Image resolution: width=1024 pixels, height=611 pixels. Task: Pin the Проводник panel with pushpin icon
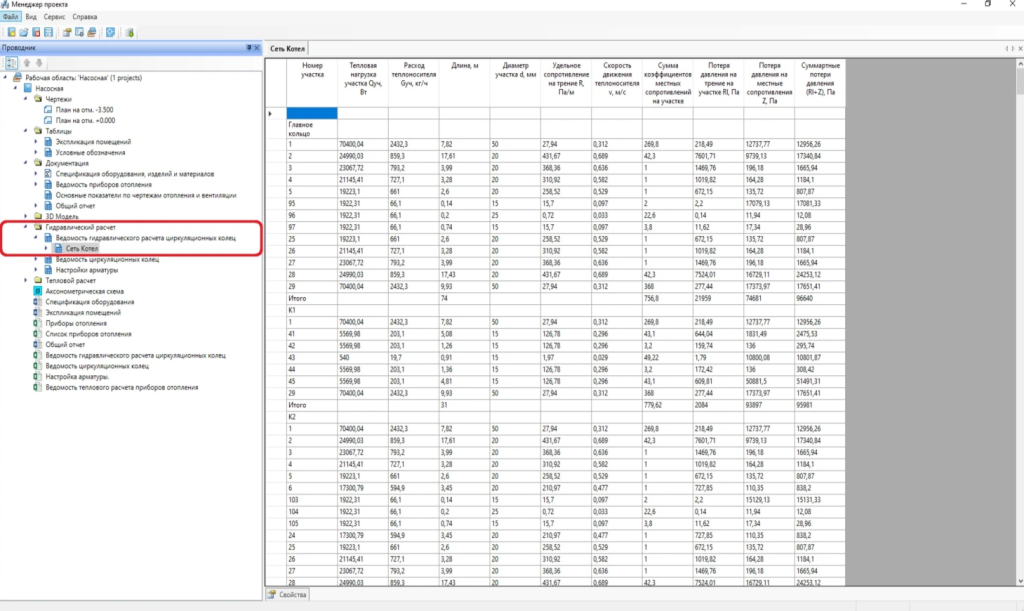tap(248, 48)
